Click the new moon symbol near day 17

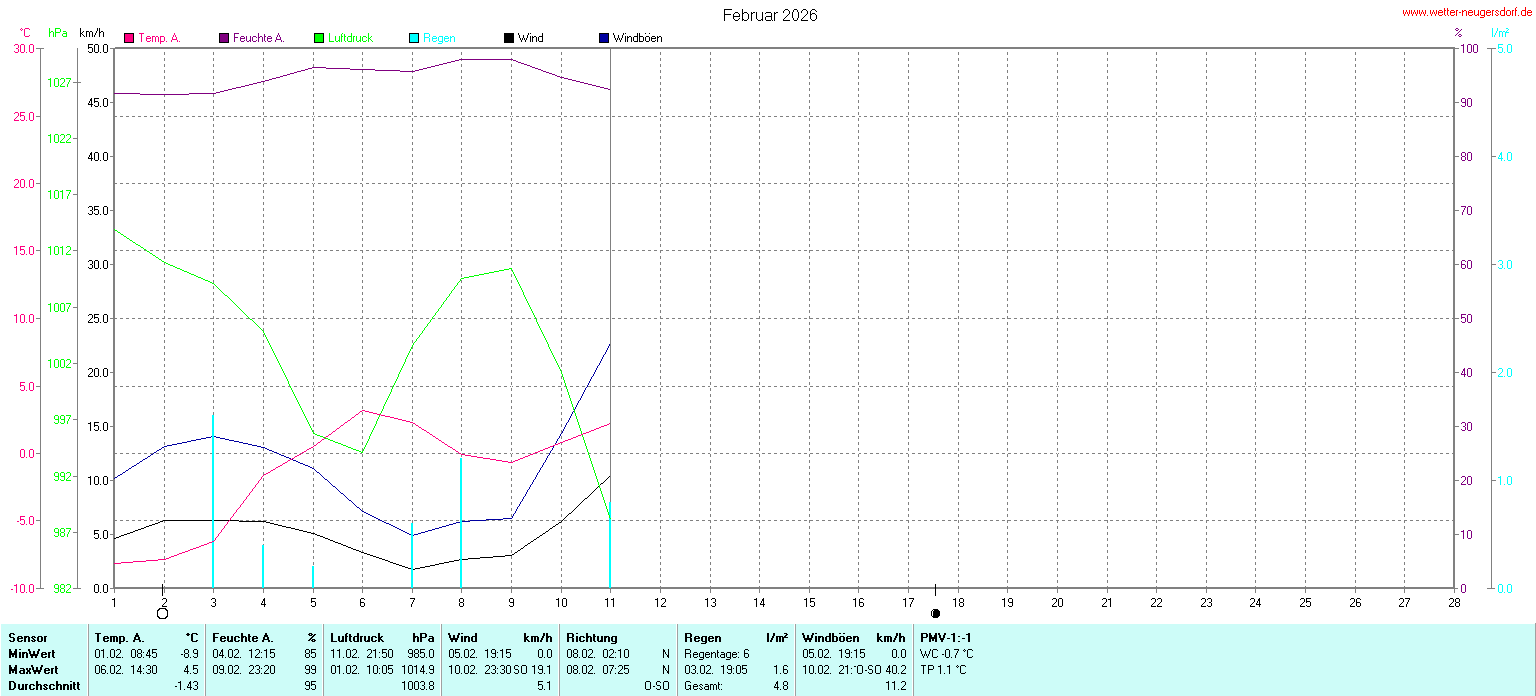935,613
